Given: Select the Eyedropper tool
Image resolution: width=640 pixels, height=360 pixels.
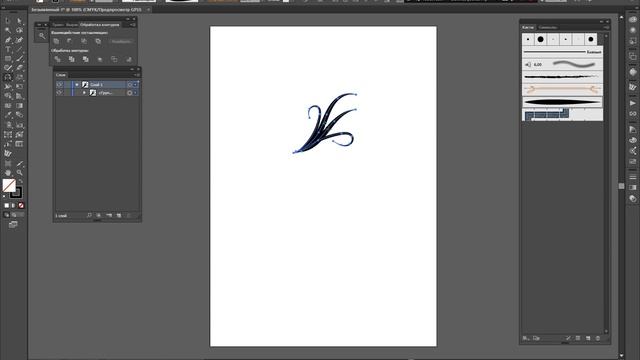Looking at the screenshot, I should [x=8, y=116].
